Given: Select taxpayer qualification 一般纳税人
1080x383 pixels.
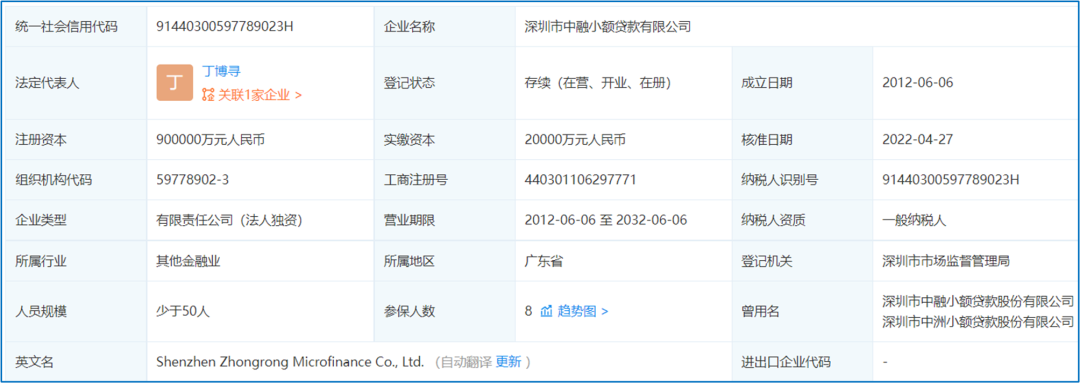Looking at the screenshot, I should pos(915,220).
